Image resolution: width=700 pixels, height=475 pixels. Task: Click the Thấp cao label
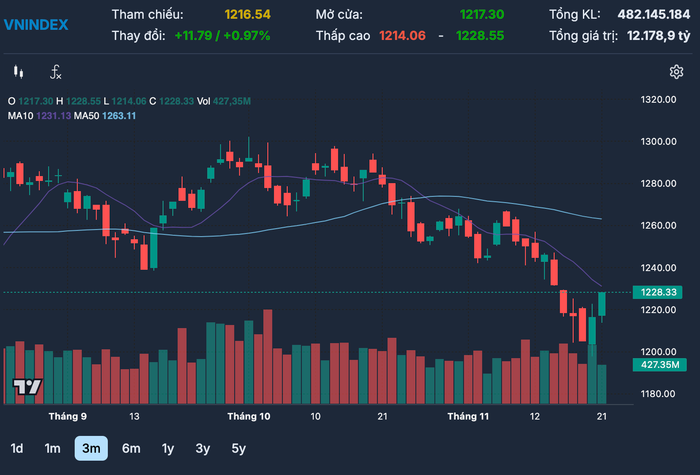point(343,36)
